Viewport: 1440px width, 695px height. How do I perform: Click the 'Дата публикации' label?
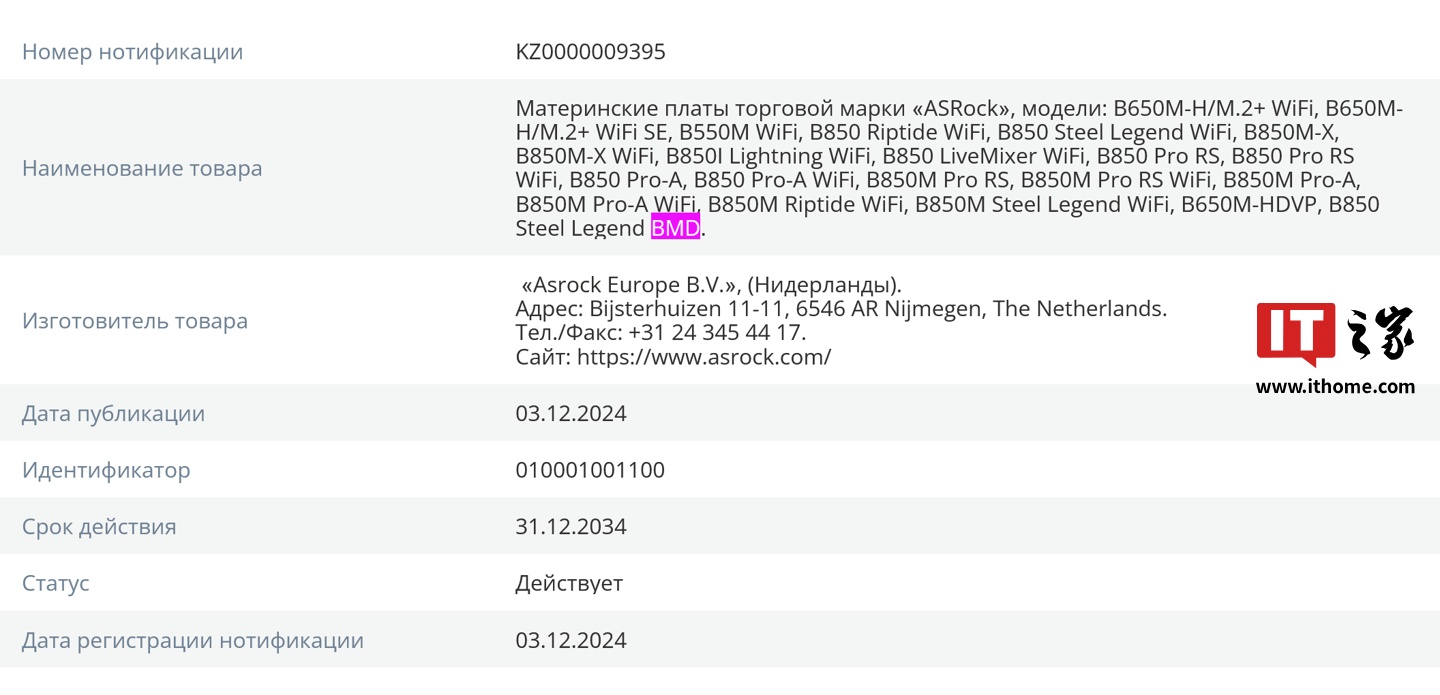(x=113, y=414)
